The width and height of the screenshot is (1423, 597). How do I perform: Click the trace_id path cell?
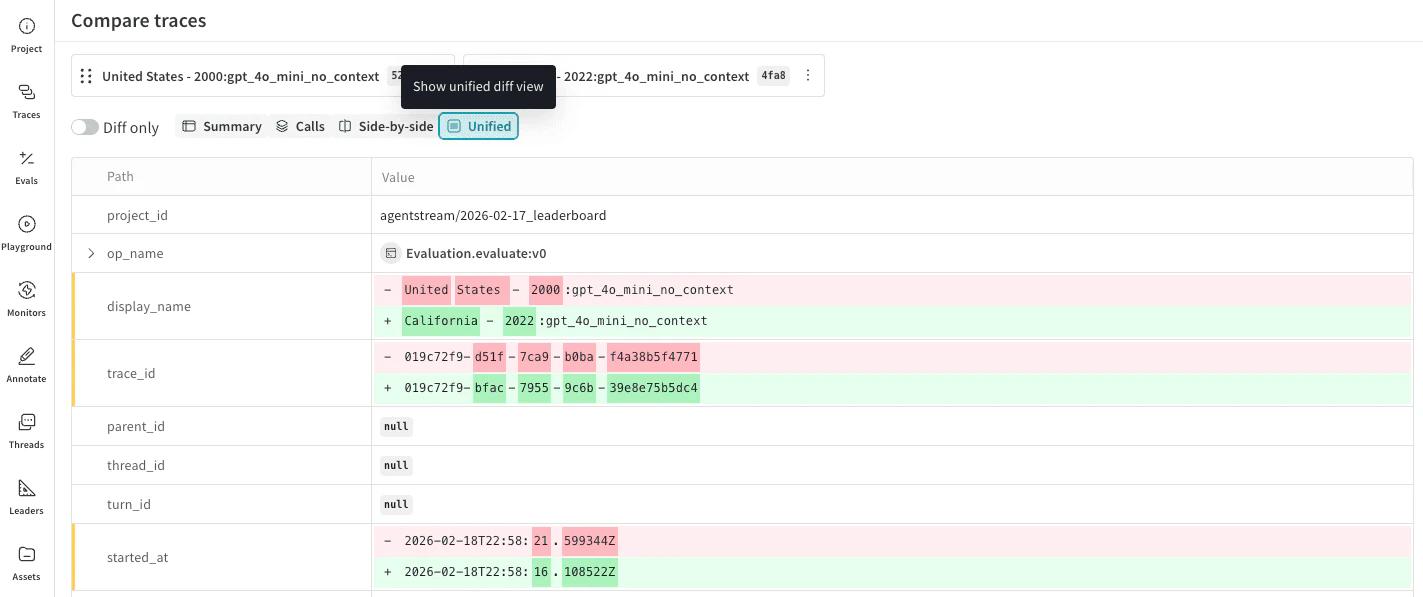pos(221,373)
